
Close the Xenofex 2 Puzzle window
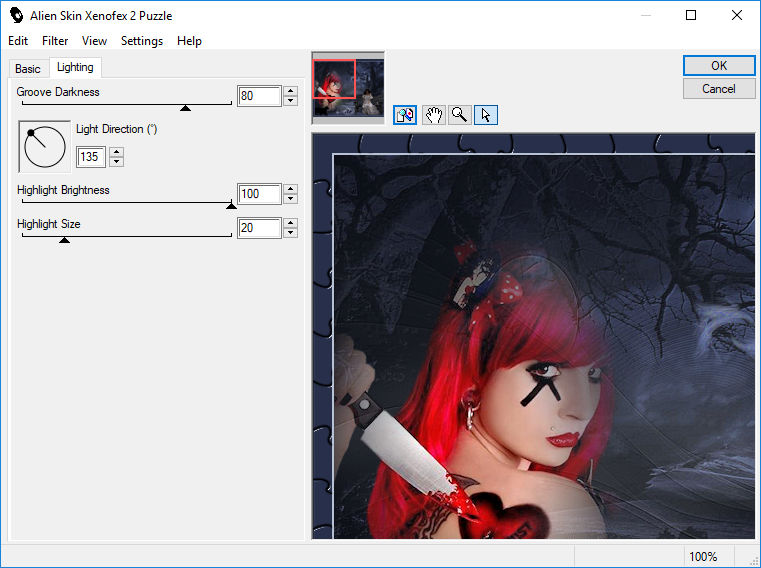tap(737, 16)
